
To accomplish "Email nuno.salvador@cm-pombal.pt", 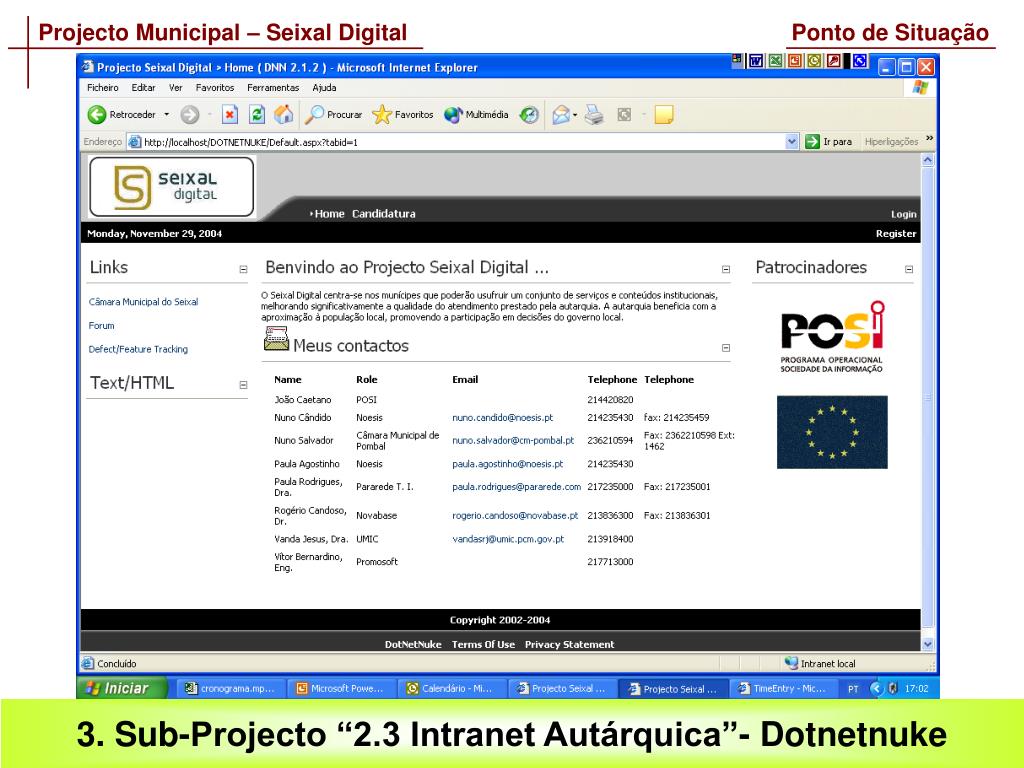I will pos(513,441).
